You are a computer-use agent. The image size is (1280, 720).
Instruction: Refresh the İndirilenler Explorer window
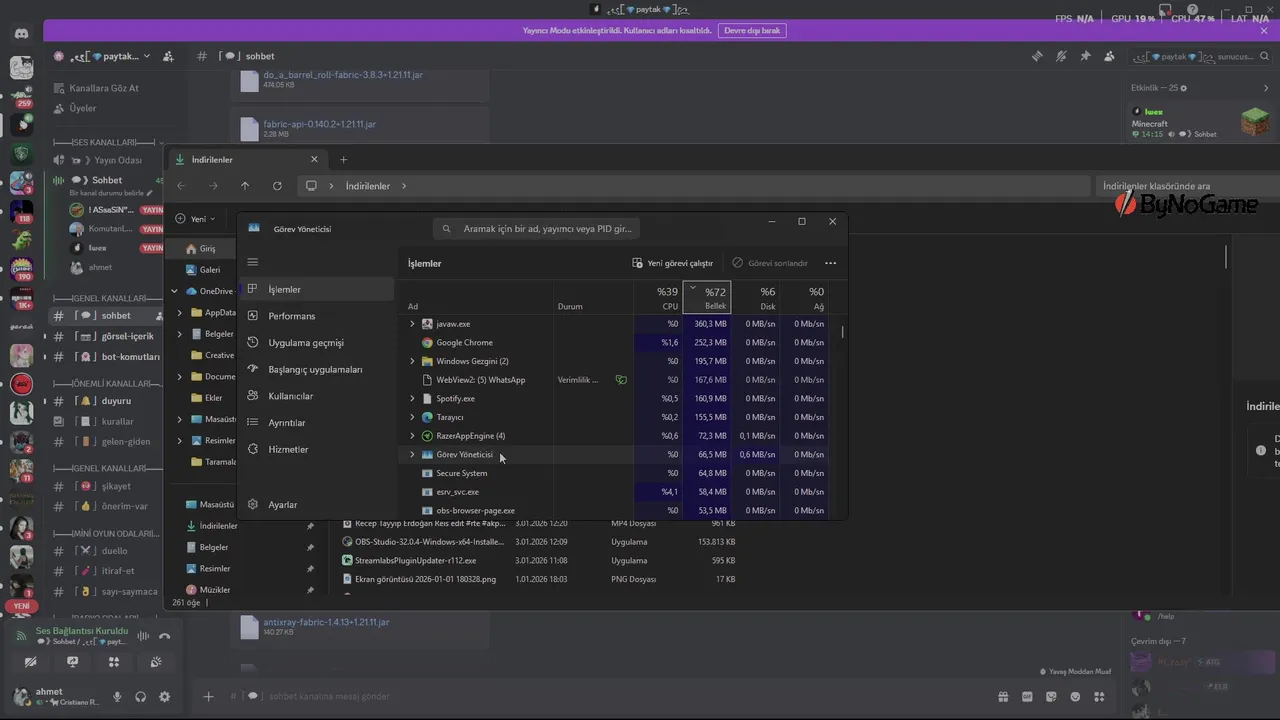click(x=277, y=186)
